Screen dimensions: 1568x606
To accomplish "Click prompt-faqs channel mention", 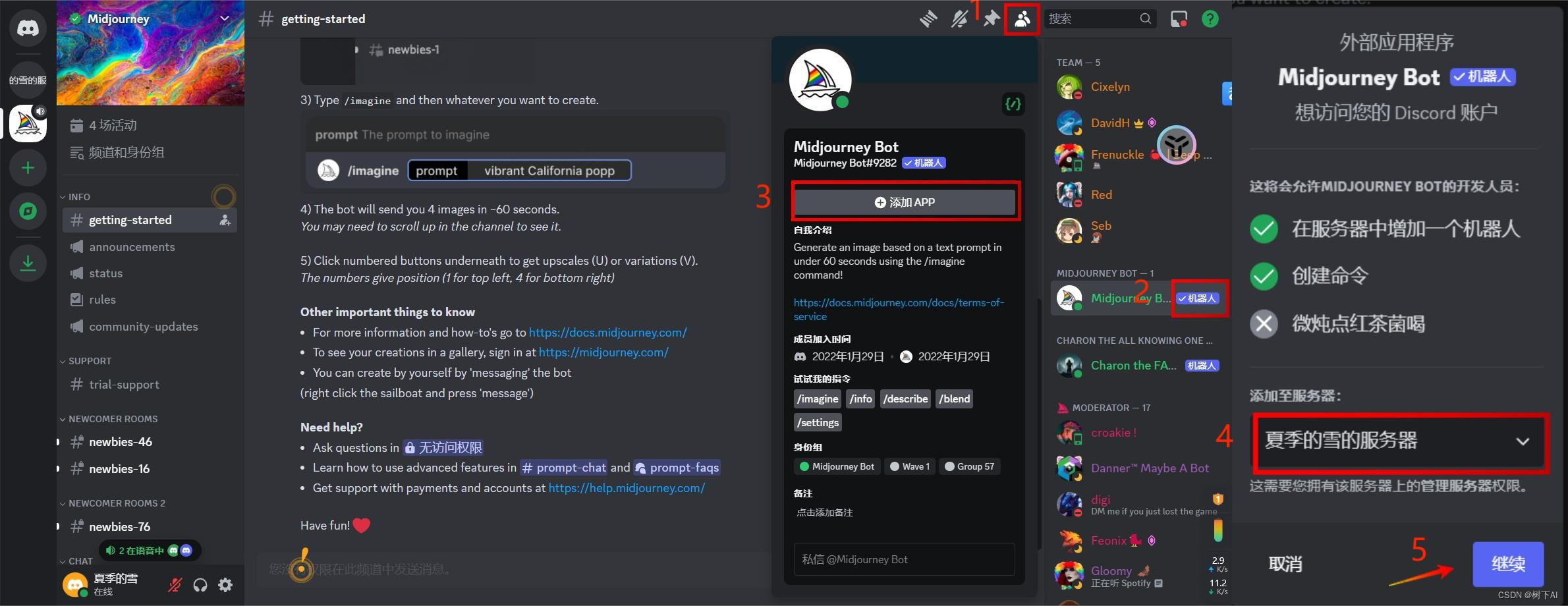I will 677,468.
